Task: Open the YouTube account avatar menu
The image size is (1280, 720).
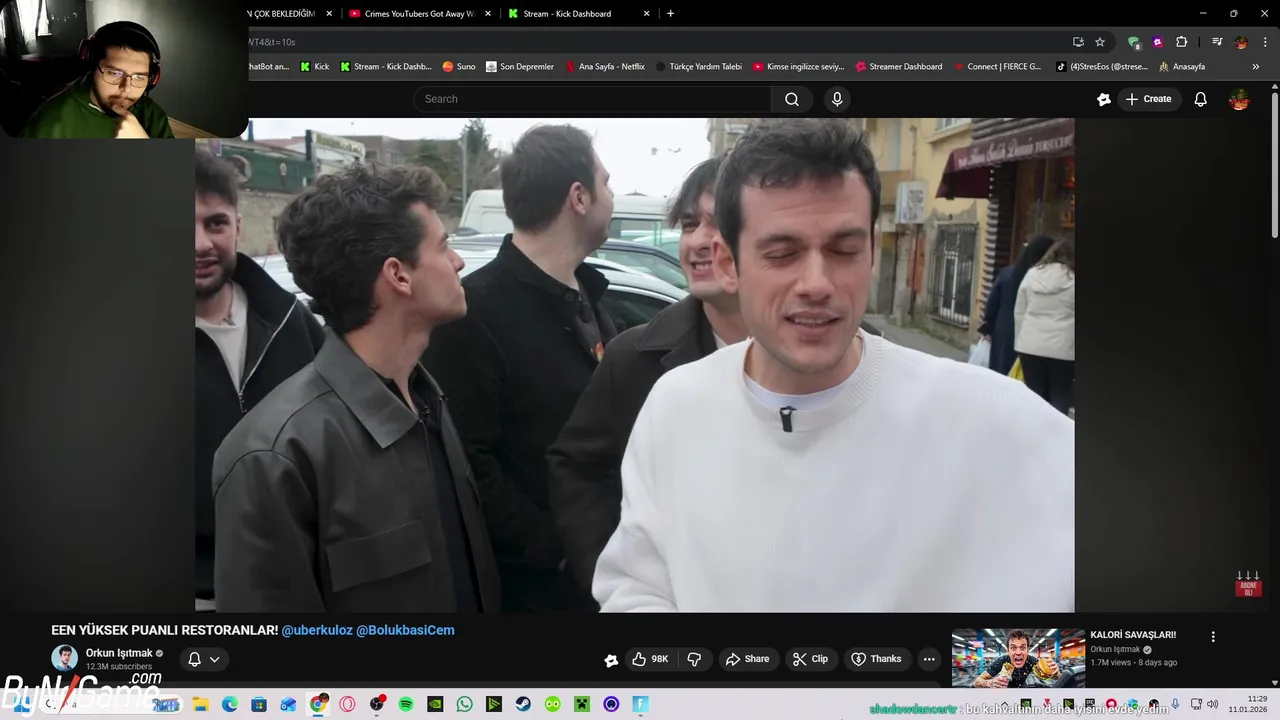Action: [x=1239, y=99]
